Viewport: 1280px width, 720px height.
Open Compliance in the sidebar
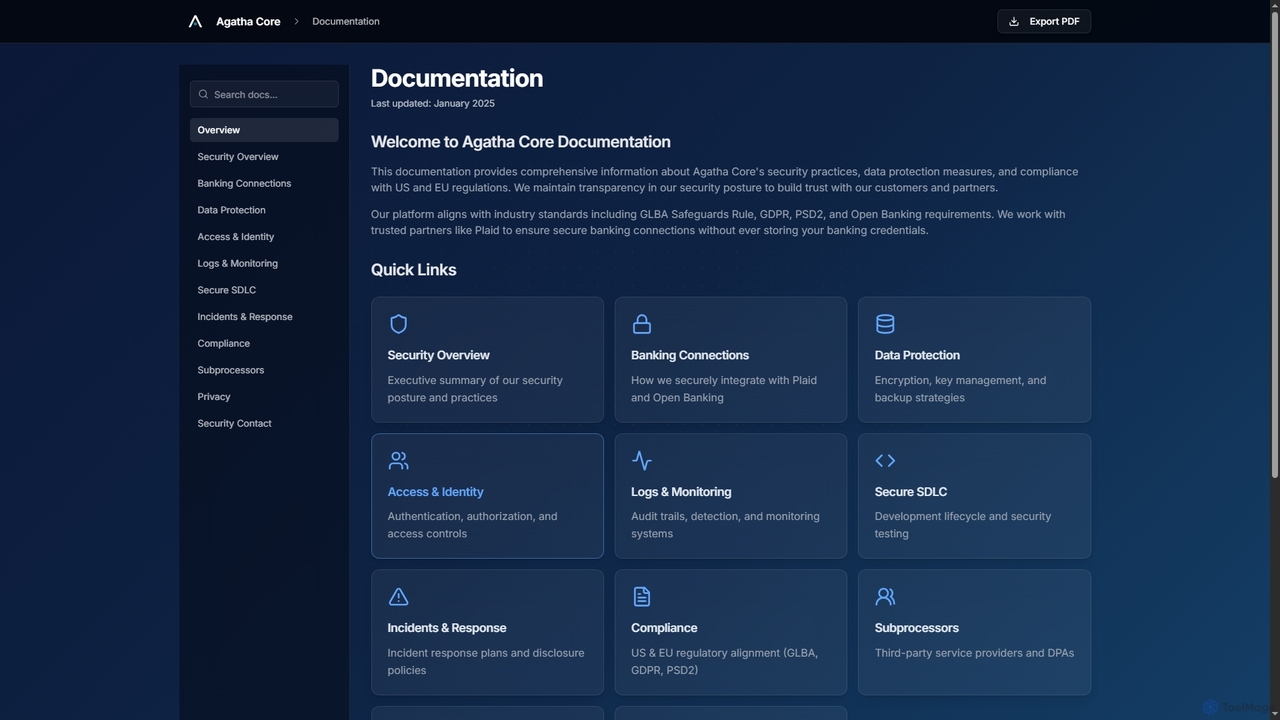click(x=264, y=343)
